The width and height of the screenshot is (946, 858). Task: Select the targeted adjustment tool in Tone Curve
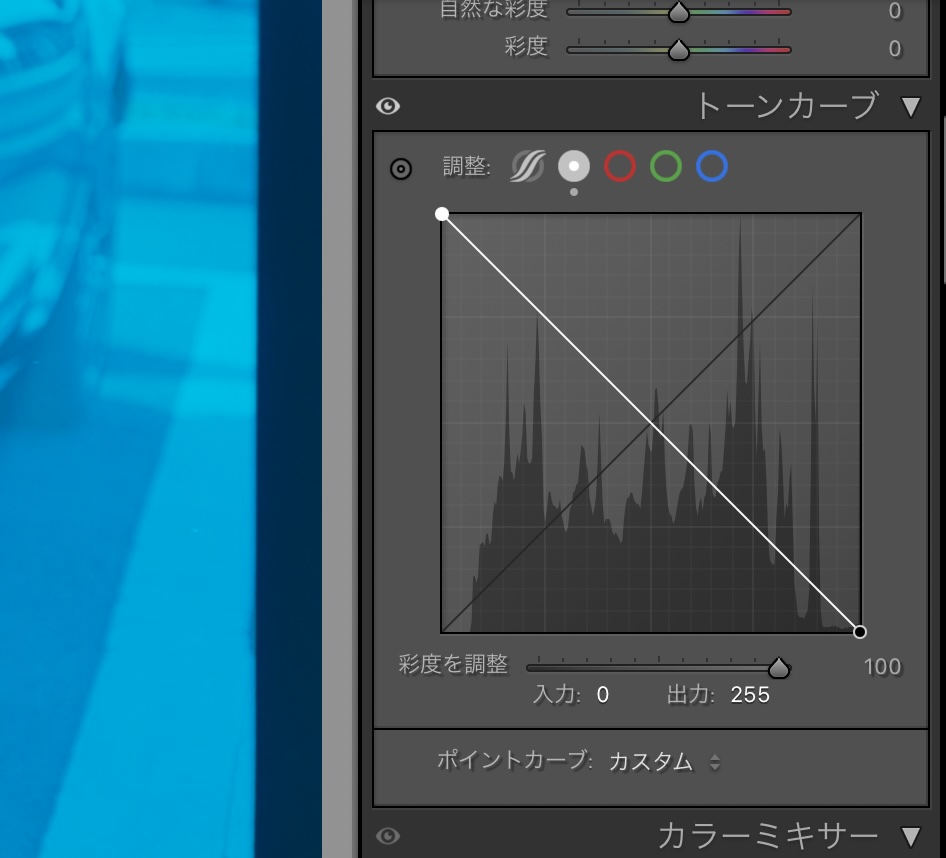401,169
